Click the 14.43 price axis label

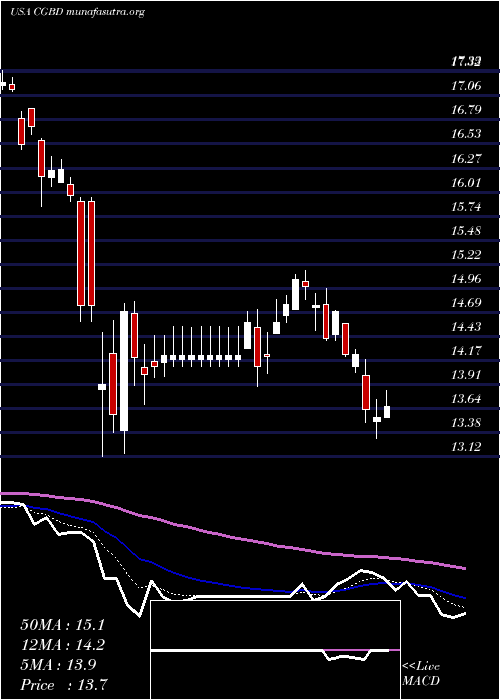(466, 327)
